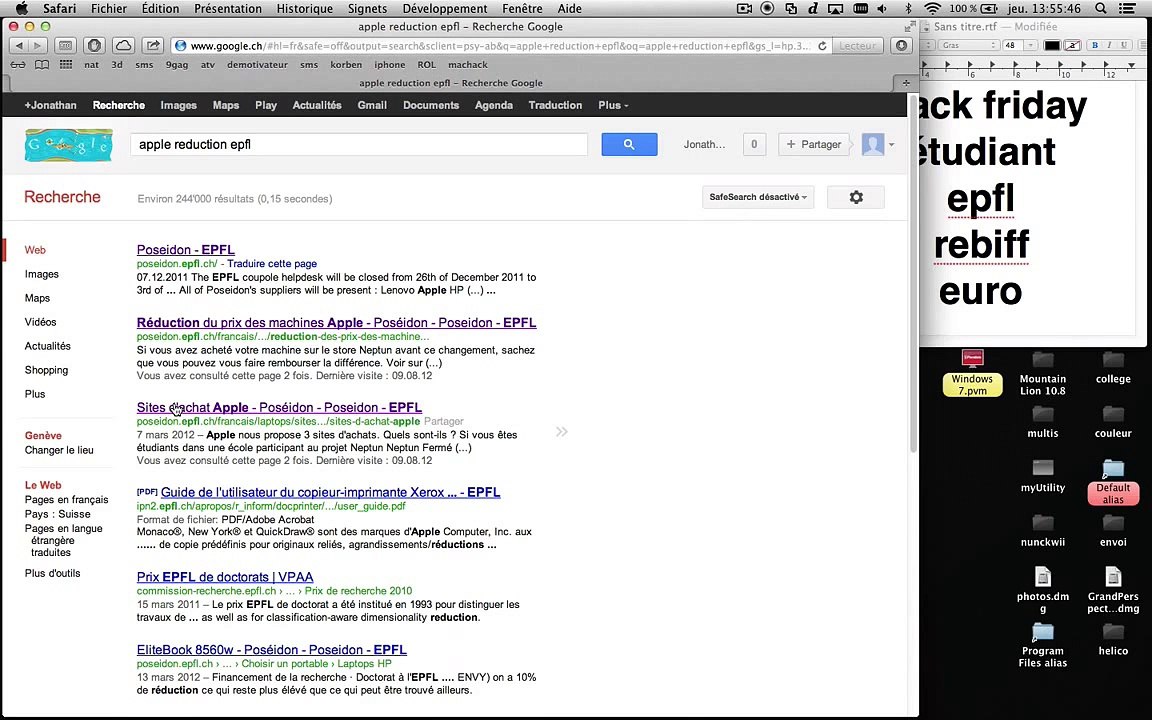Viewport: 1152px width, 720px height.
Task: Open the TextEdit font style Gras dropdown
Action: pyautogui.click(x=968, y=46)
